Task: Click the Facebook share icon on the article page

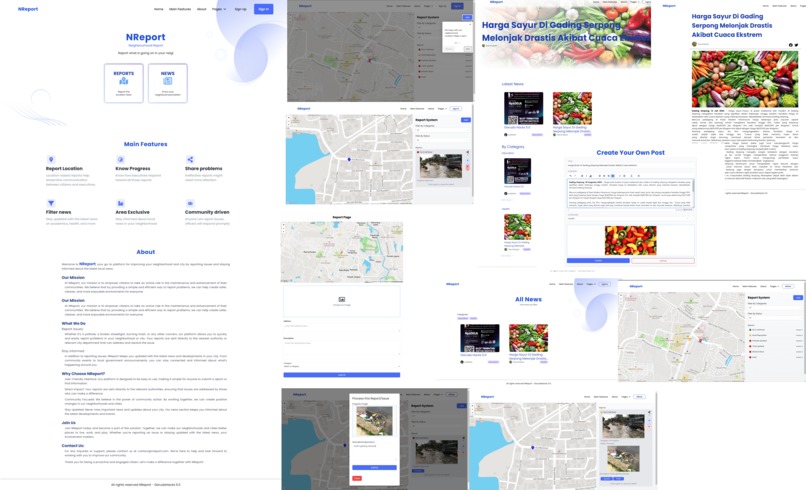Action: click(x=791, y=45)
